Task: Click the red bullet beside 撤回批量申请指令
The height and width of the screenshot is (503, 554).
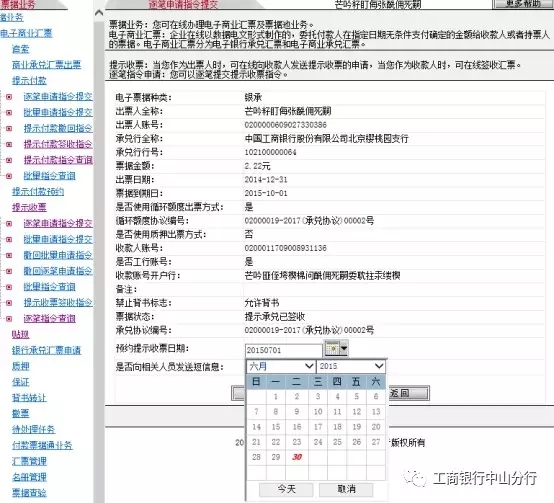Action: [x=9, y=255]
